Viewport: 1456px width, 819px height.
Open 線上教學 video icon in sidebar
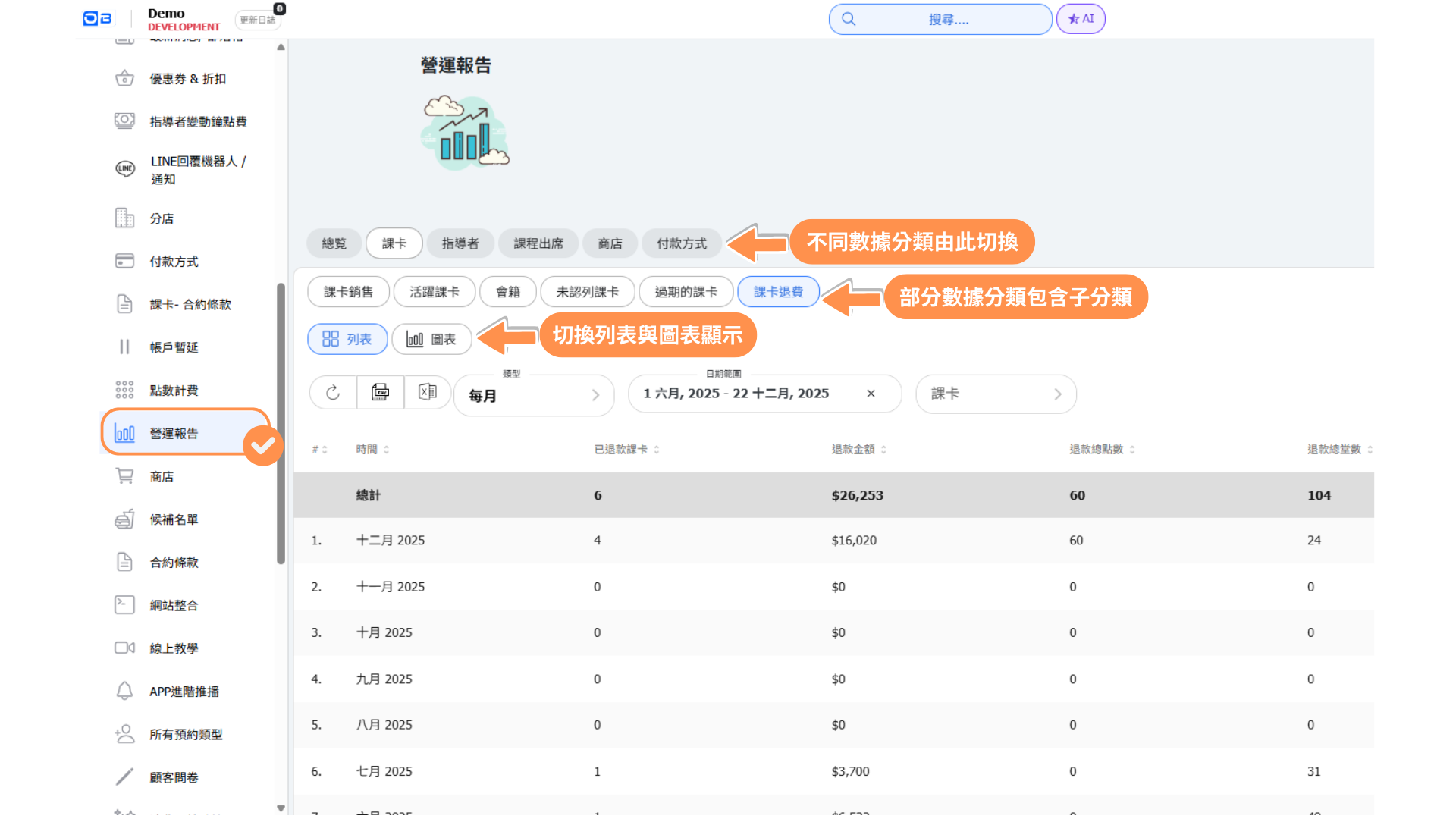124,648
